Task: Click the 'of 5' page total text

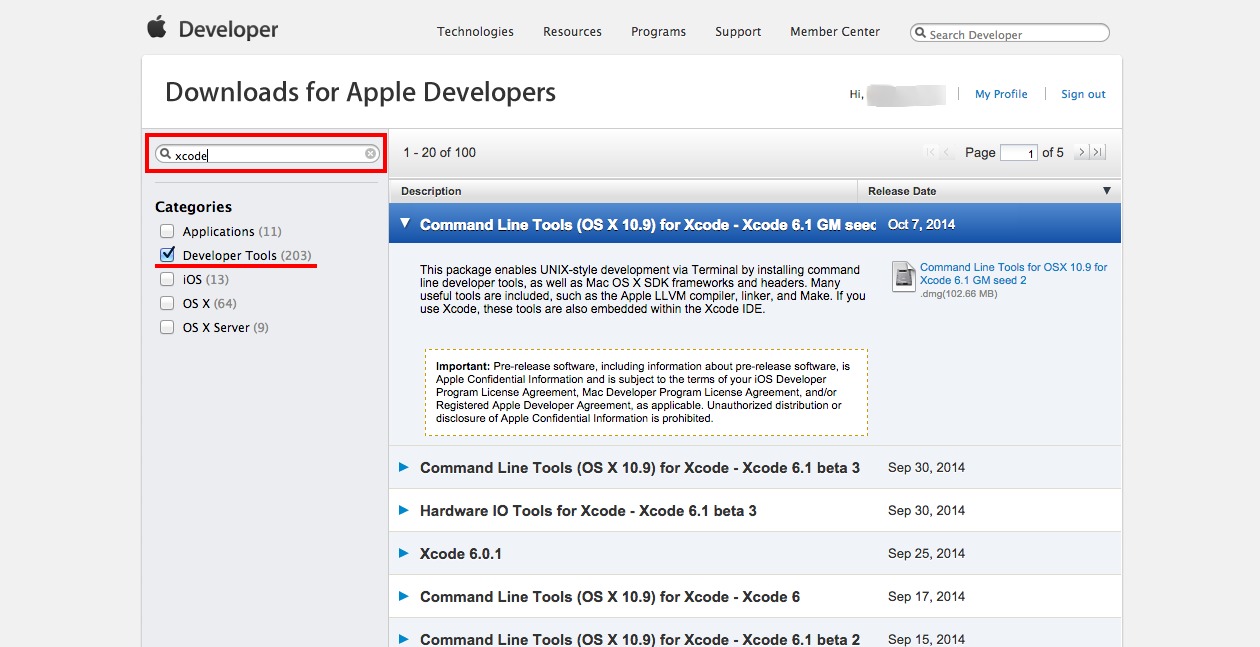Action: pyautogui.click(x=1053, y=153)
